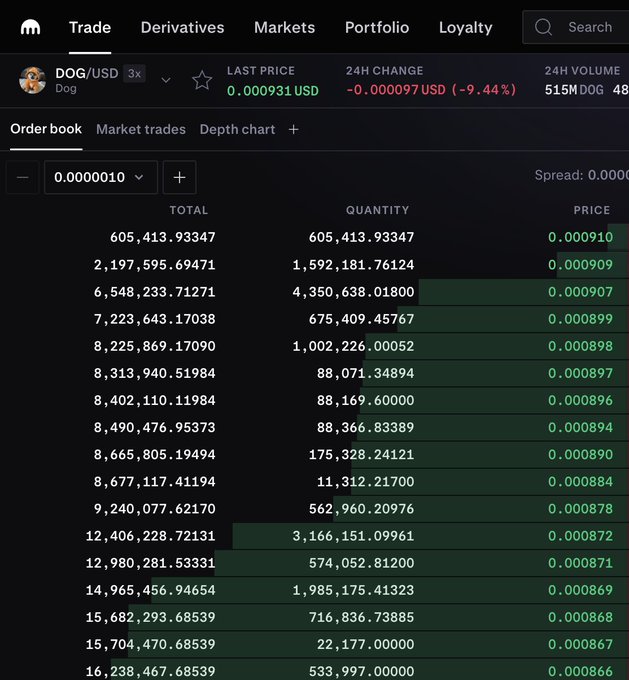Select bid price 0.000869

580,590
